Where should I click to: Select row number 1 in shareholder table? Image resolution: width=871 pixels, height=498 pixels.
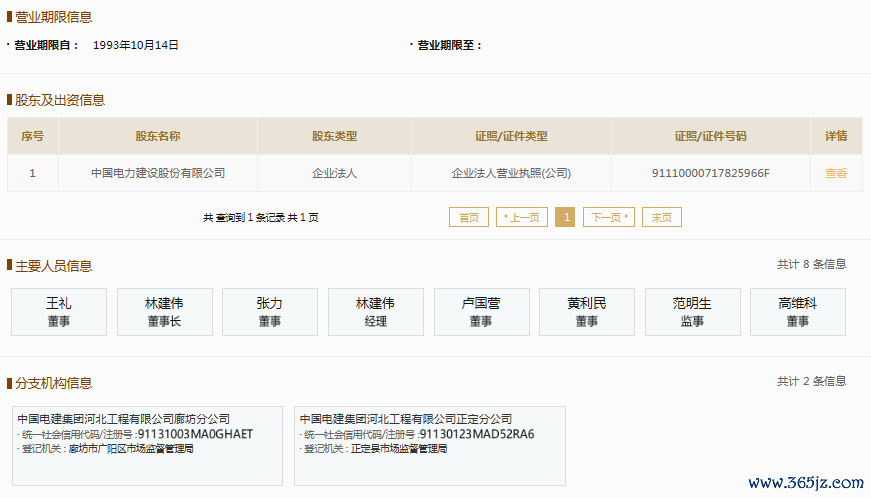click(x=32, y=173)
